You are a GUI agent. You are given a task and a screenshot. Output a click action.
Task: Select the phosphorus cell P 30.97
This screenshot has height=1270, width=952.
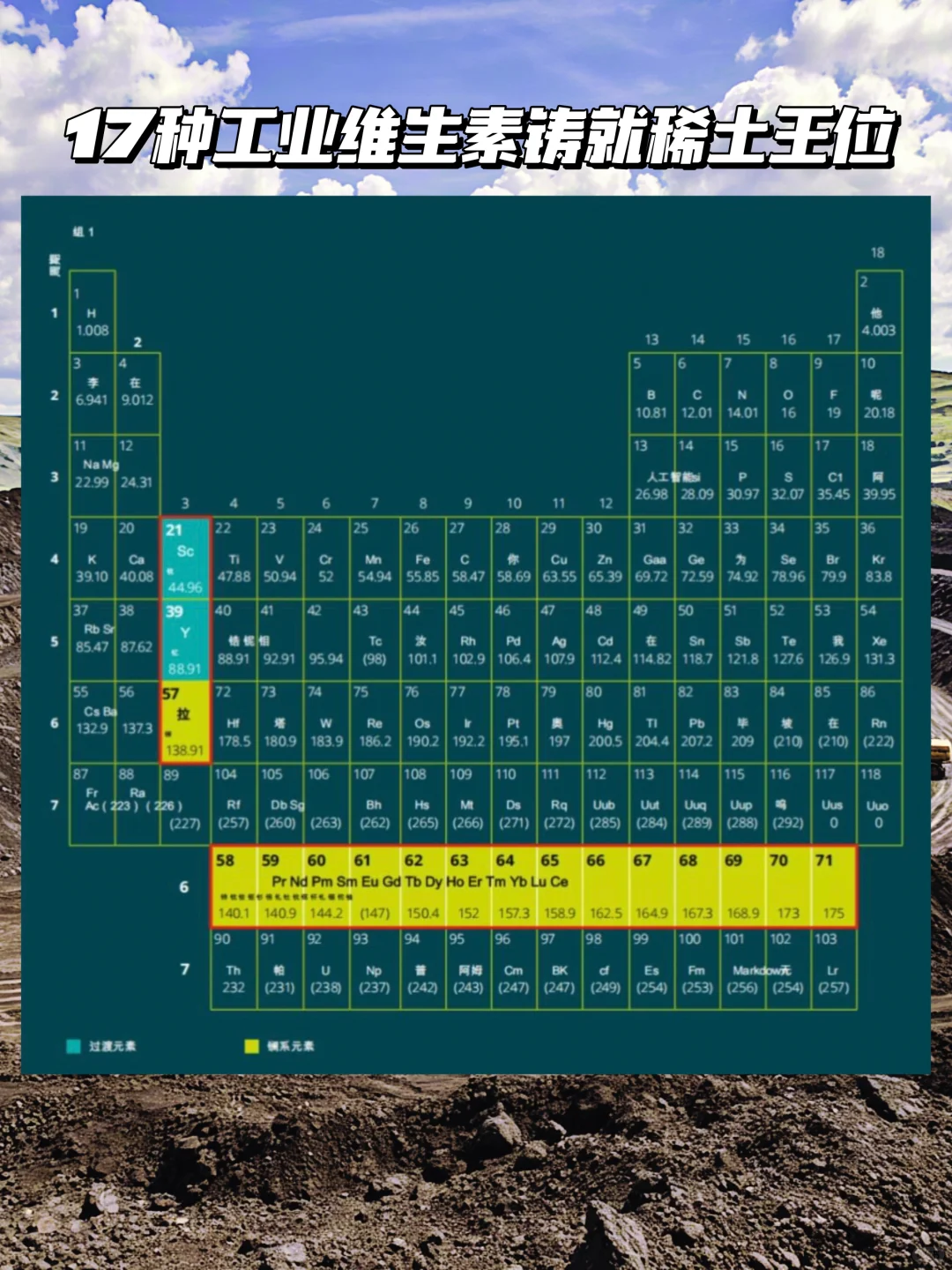point(742,475)
